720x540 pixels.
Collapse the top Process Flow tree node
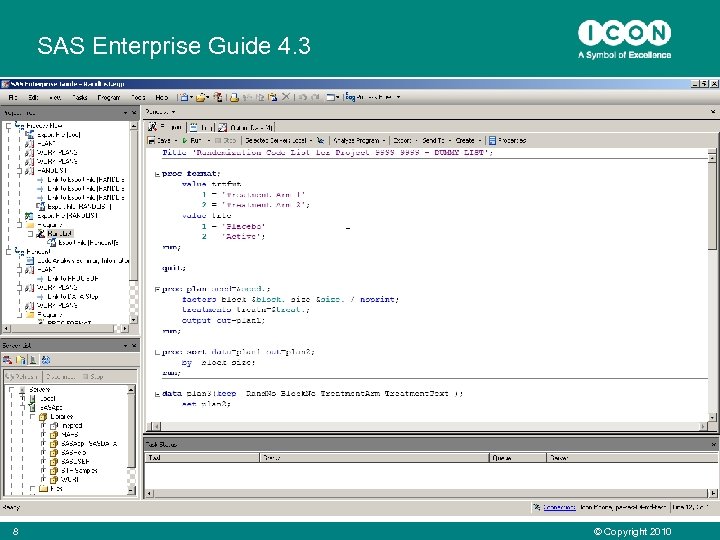8,125
